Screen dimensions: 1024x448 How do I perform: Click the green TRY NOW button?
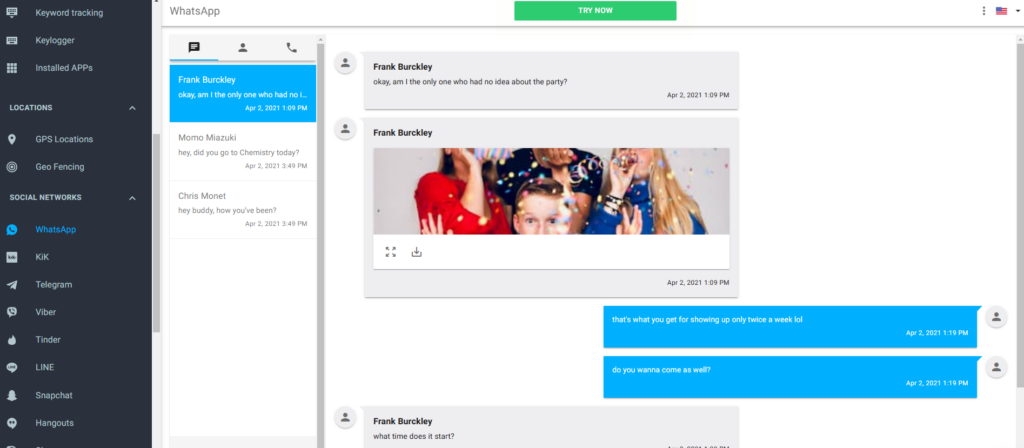click(x=595, y=10)
